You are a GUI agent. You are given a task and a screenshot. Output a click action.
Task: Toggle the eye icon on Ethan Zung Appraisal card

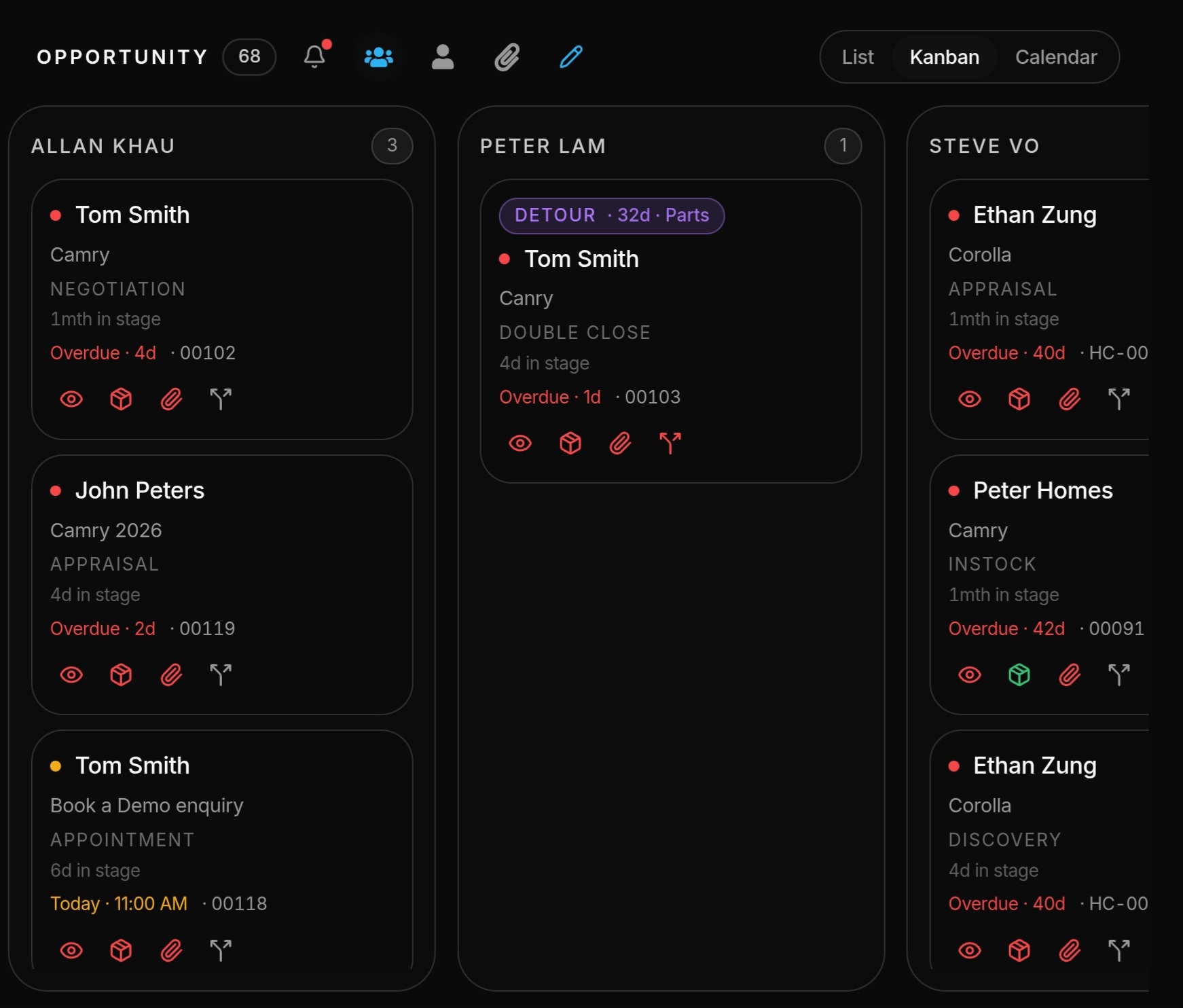pos(970,399)
